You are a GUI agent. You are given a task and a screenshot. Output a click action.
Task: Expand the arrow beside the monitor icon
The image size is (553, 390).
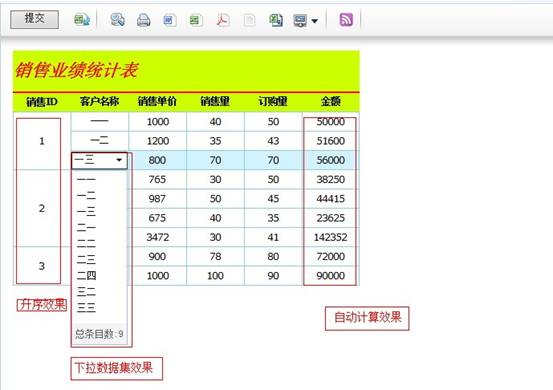click(315, 21)
